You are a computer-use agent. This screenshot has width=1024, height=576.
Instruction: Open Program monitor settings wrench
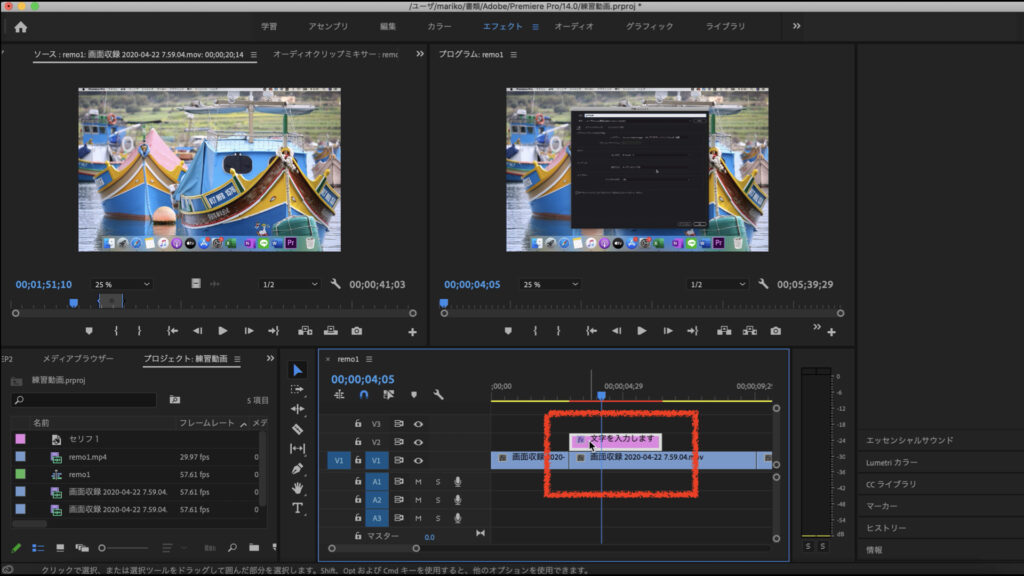coord(763,284)
